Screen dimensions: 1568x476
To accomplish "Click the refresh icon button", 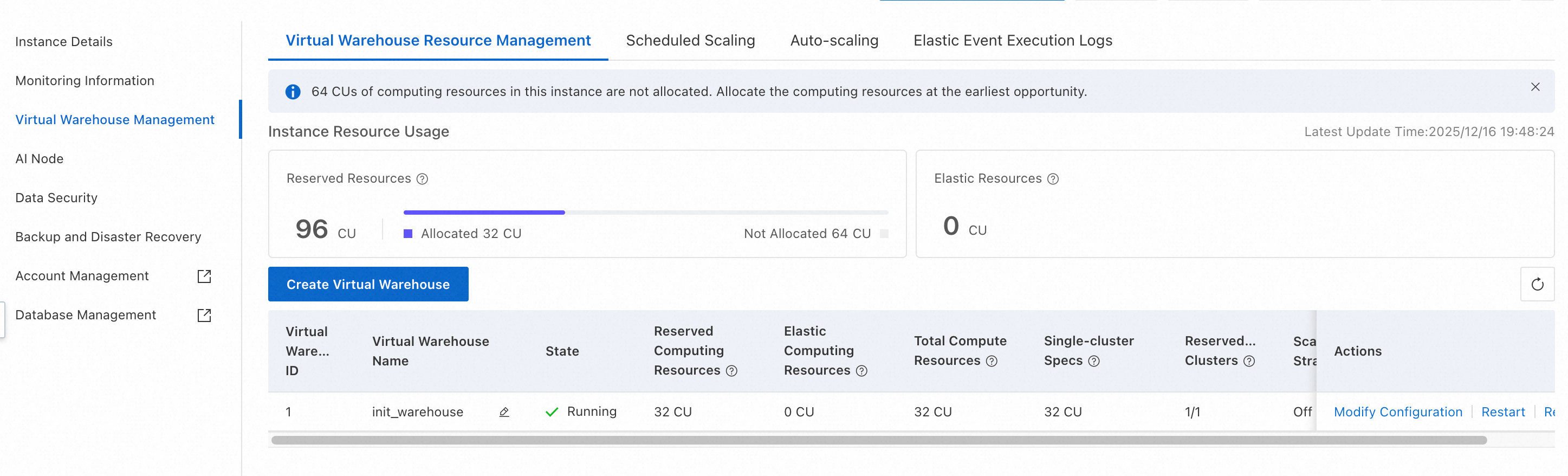I will 1537,284.
